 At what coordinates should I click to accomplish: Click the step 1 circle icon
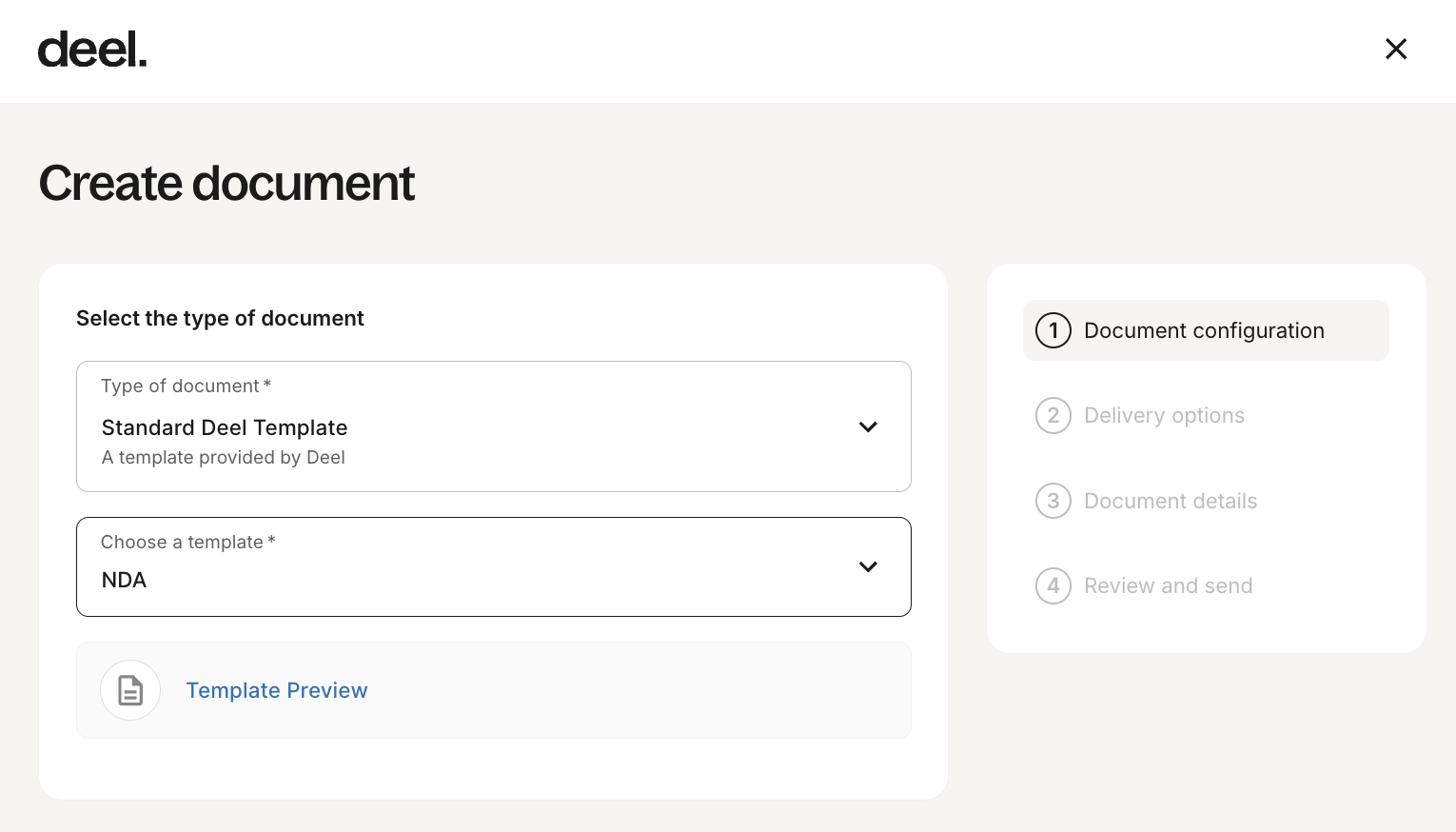(1053, 330)
